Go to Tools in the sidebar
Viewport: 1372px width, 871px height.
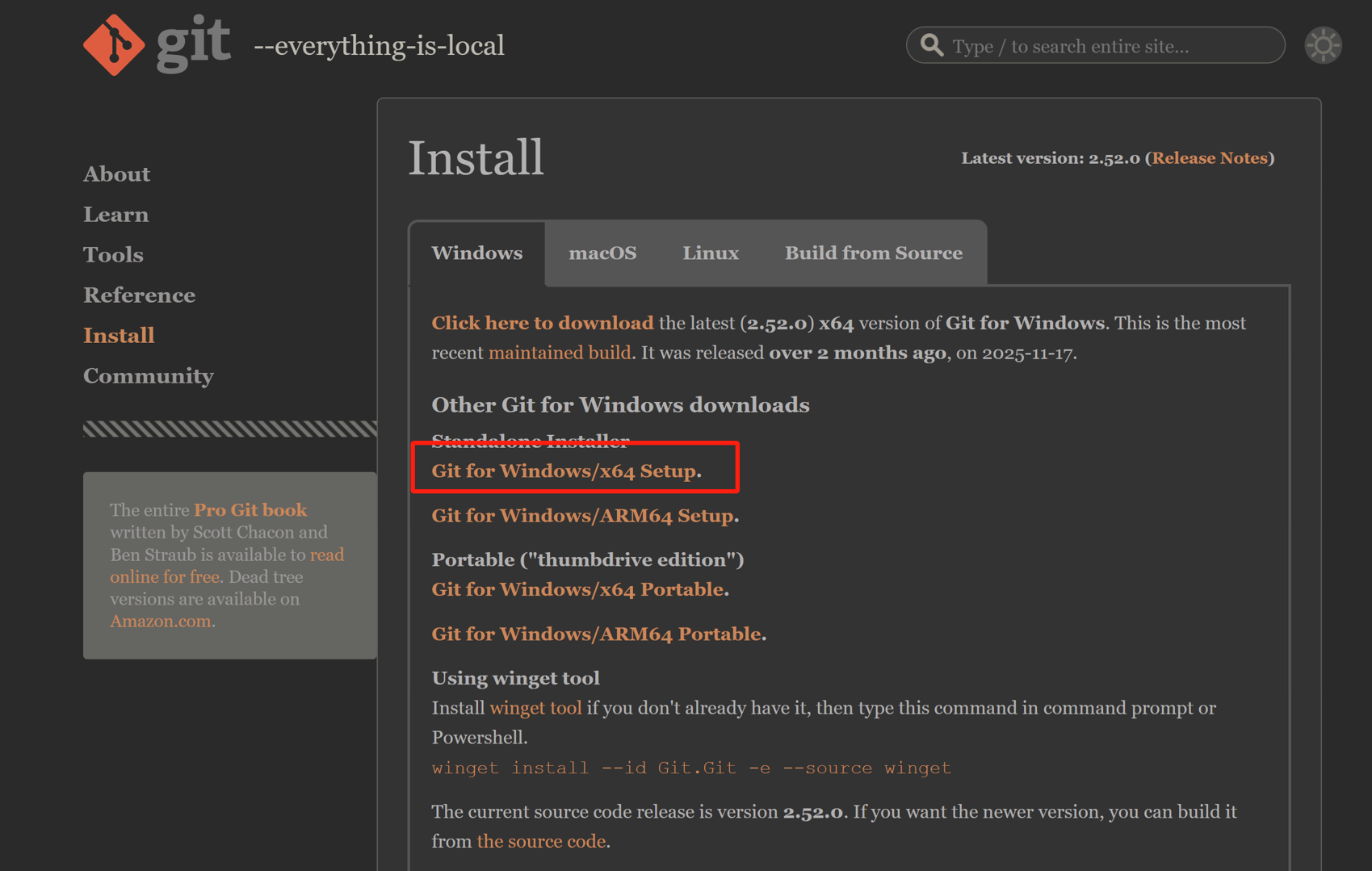click(x=113, y=254)
